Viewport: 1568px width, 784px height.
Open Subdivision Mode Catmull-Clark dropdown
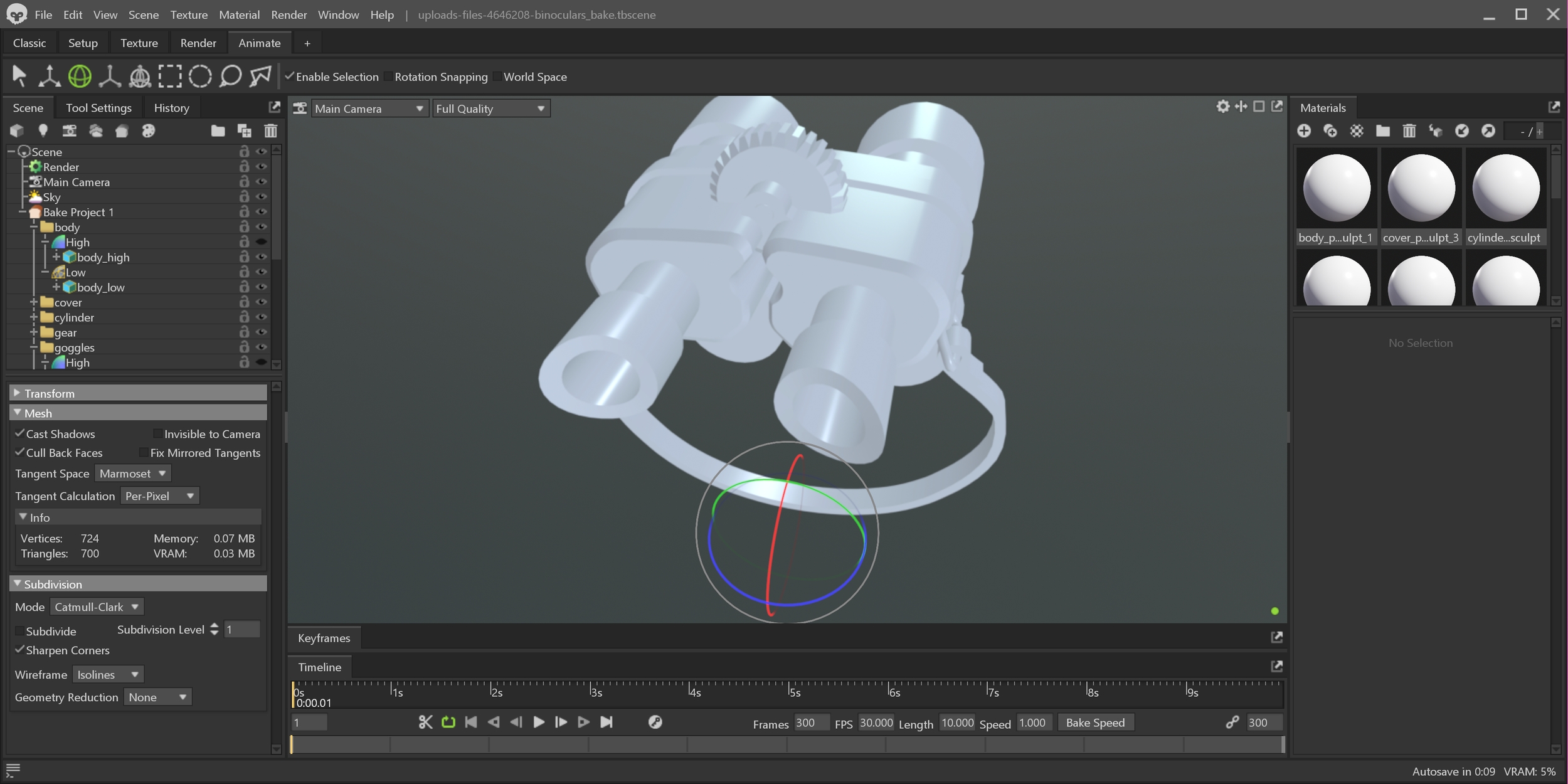click(97, 607)
